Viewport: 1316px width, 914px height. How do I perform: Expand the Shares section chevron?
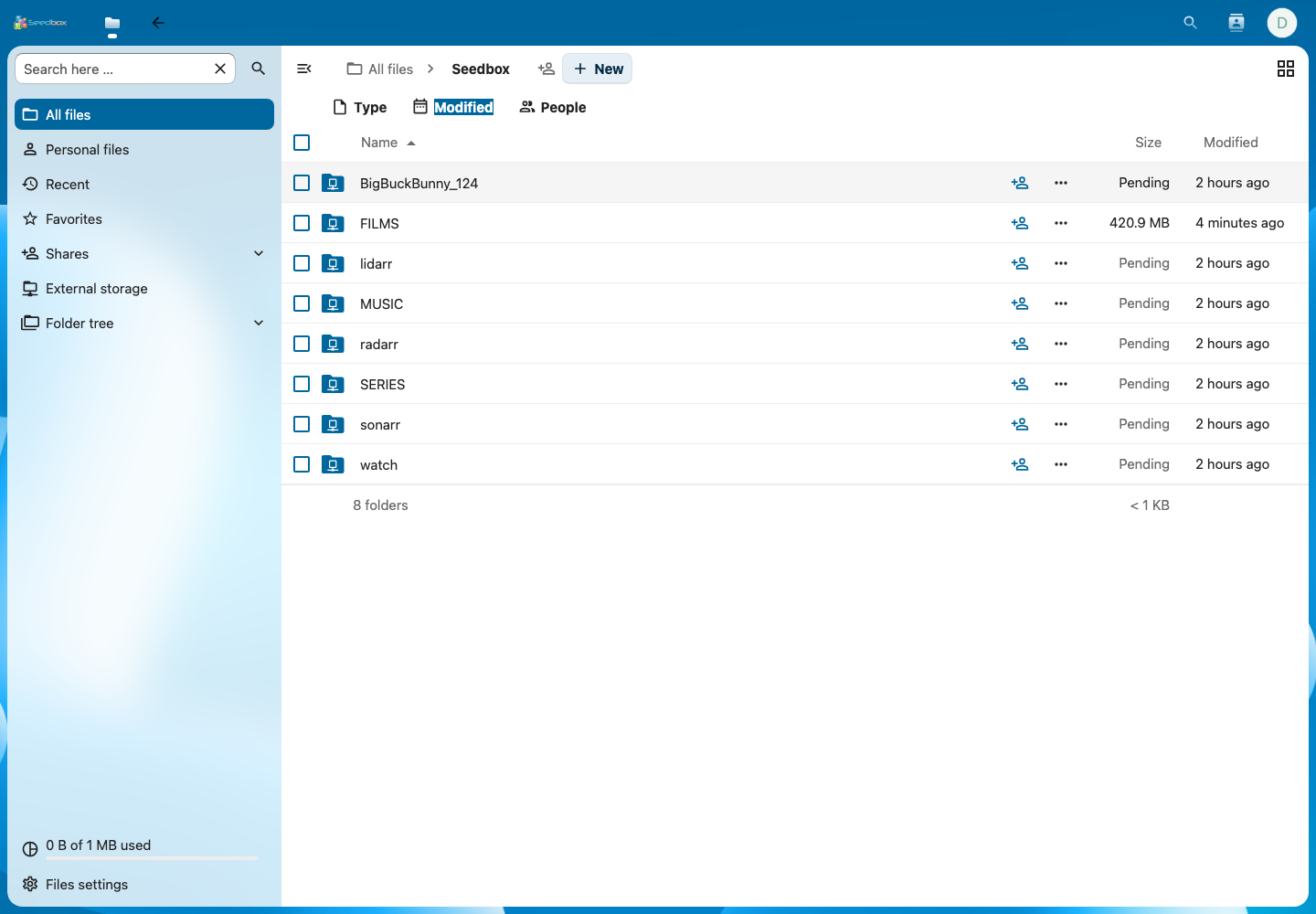tap(259, 253)
